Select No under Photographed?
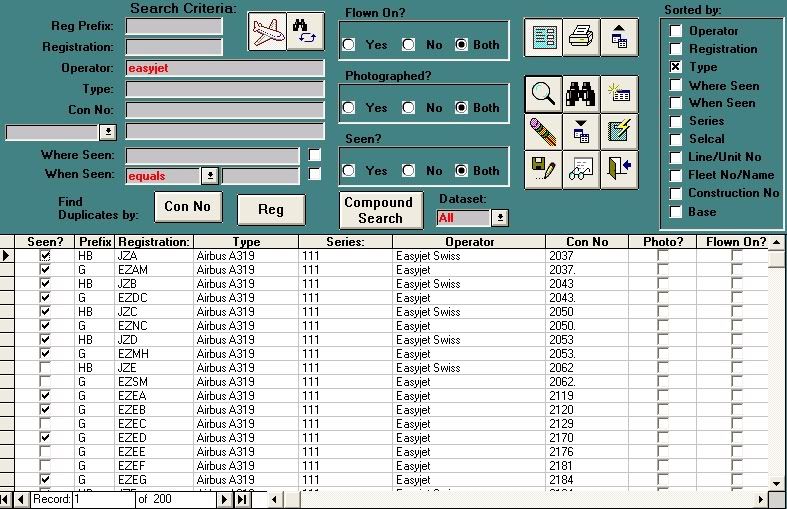 pos(408,108)
